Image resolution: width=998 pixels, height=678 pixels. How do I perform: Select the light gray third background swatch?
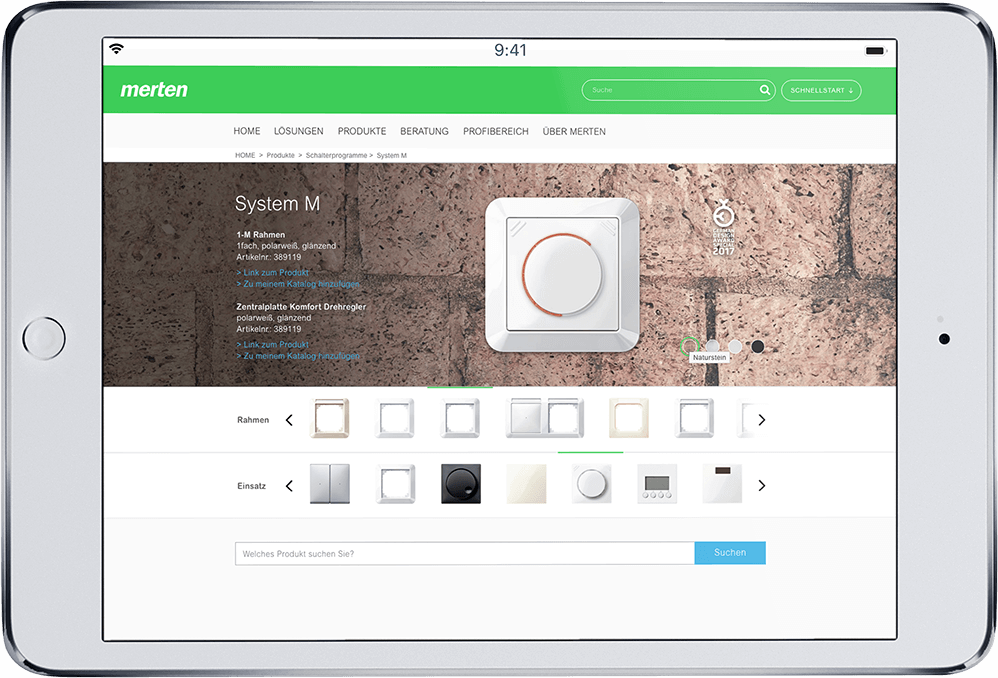click(735, 346)
